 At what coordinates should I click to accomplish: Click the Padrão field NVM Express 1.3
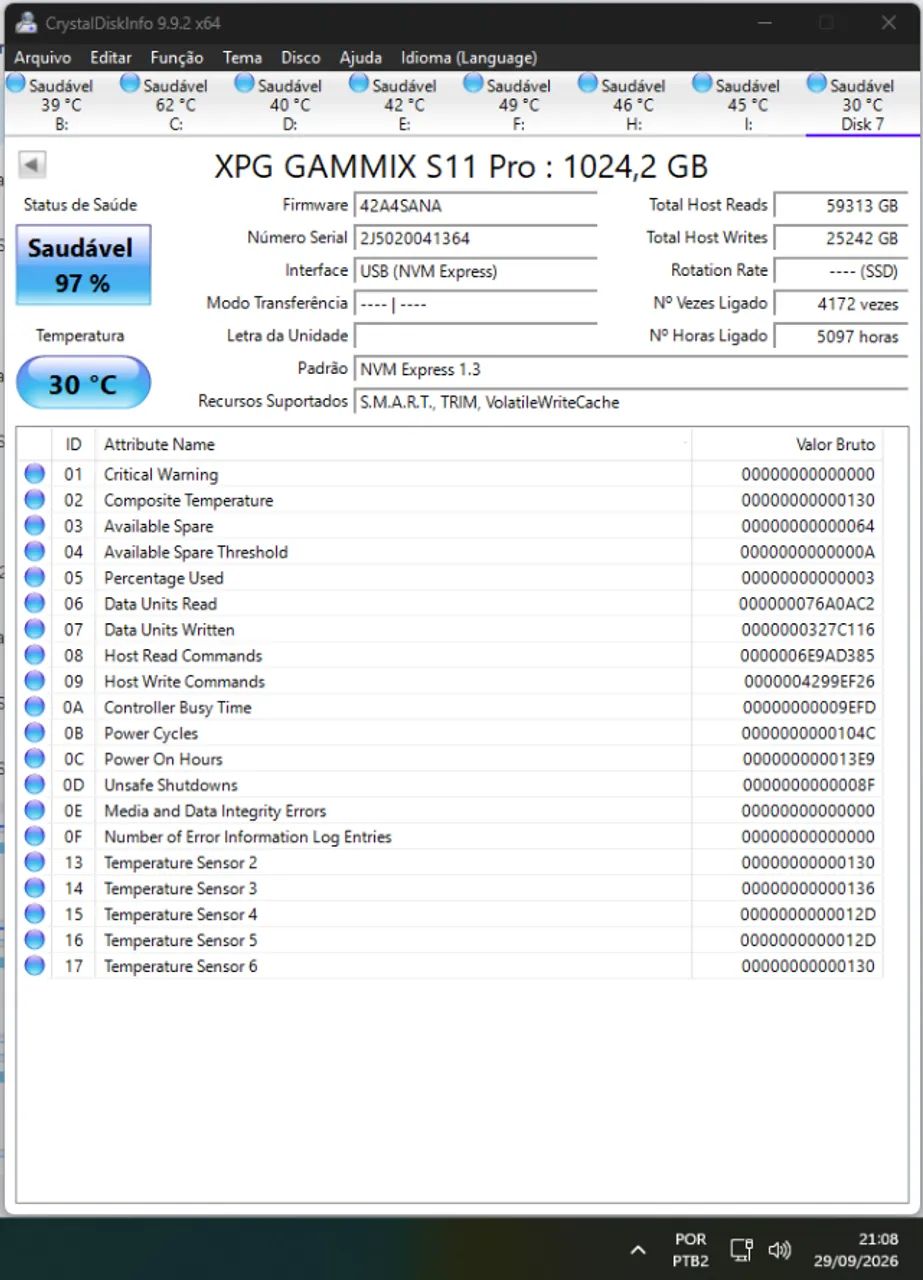tap(630, 369)
